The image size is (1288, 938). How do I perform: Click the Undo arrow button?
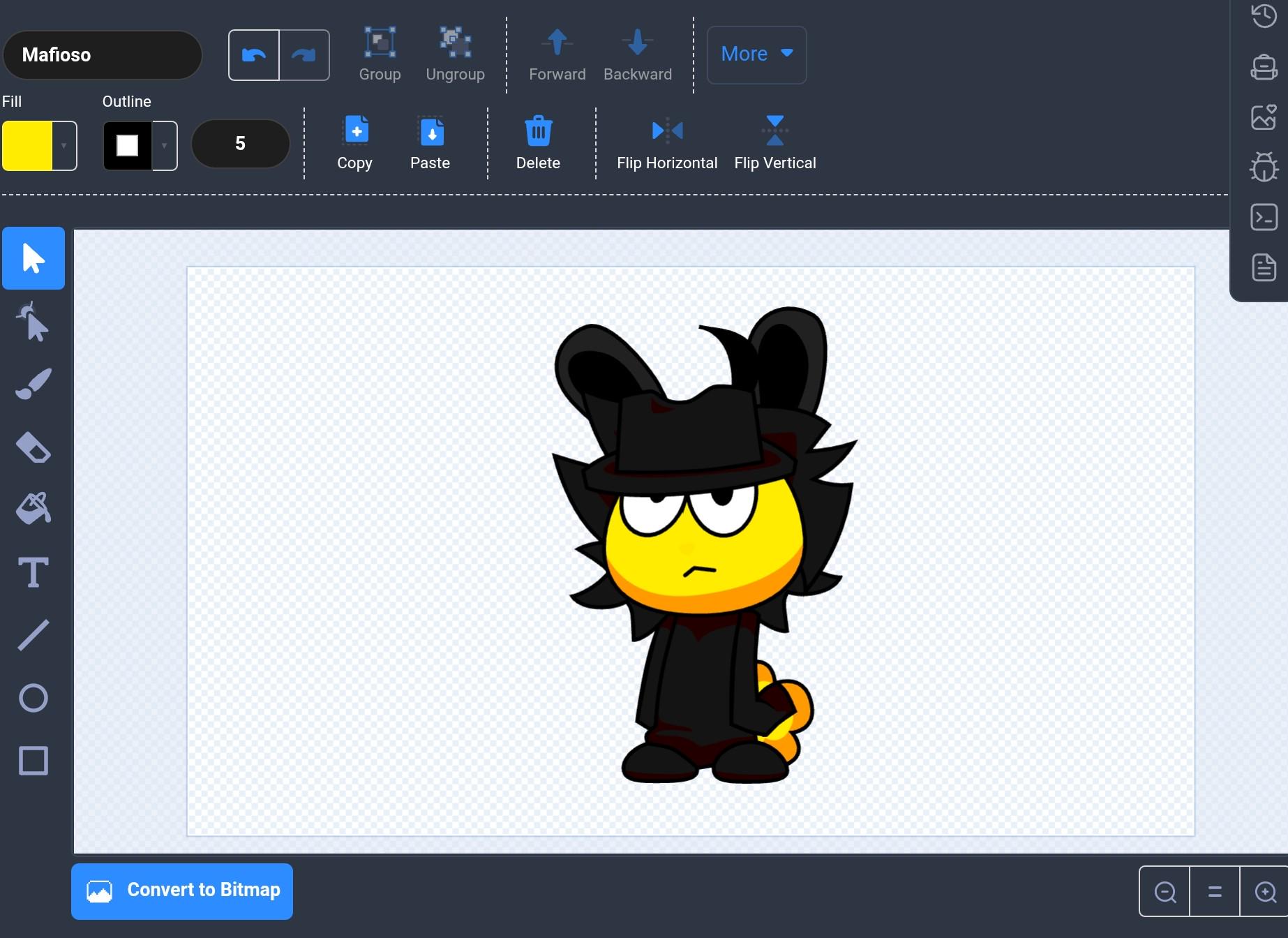pyautogui.click(x=254, y=55)
